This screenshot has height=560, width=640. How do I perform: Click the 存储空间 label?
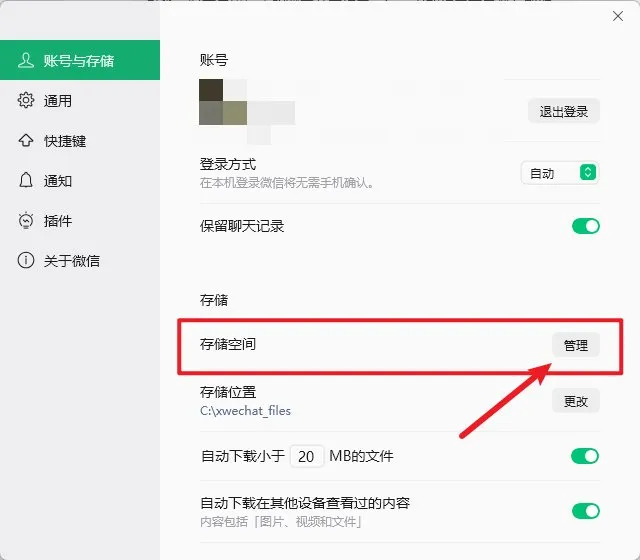(x=228, y=344)
